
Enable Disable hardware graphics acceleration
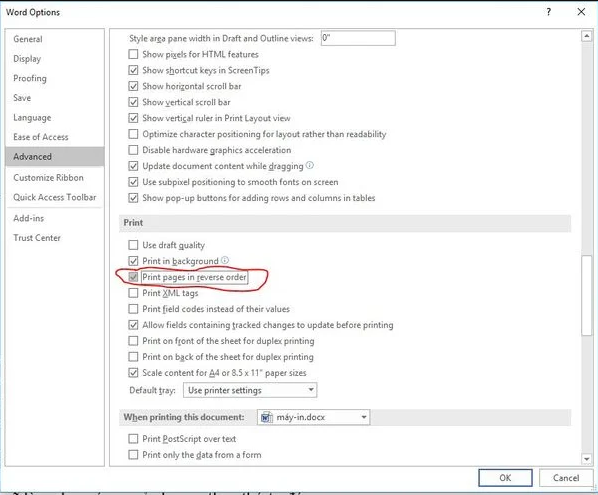[x=133, y=150]
